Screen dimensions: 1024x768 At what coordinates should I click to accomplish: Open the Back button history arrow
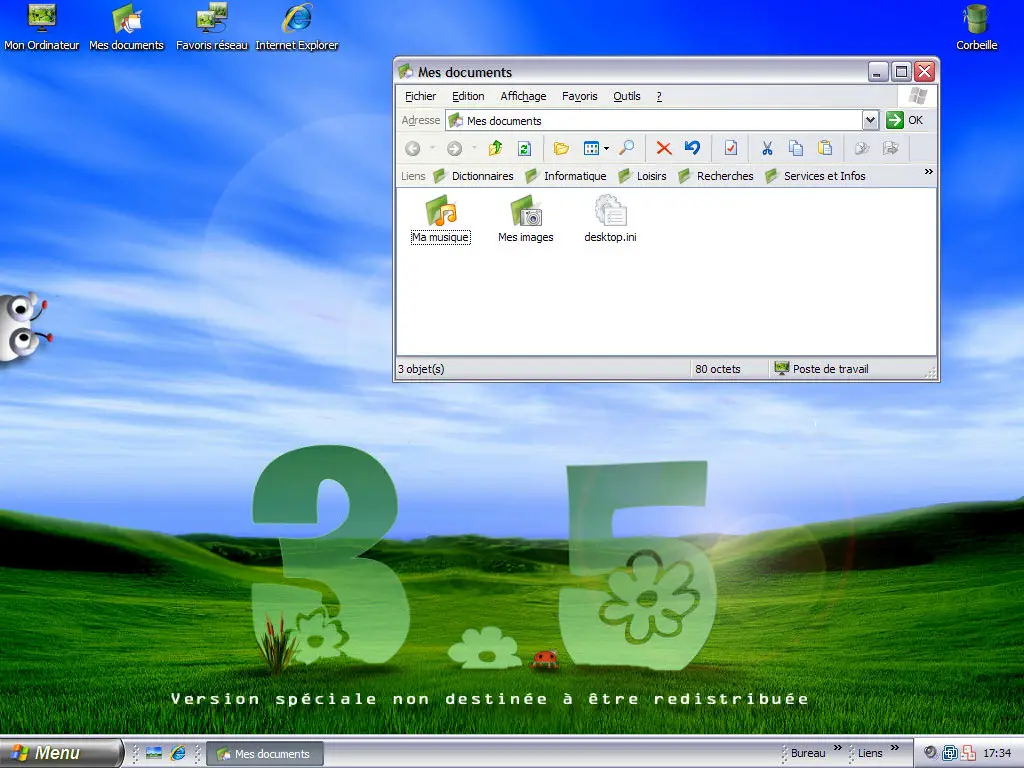click(432, 149)
